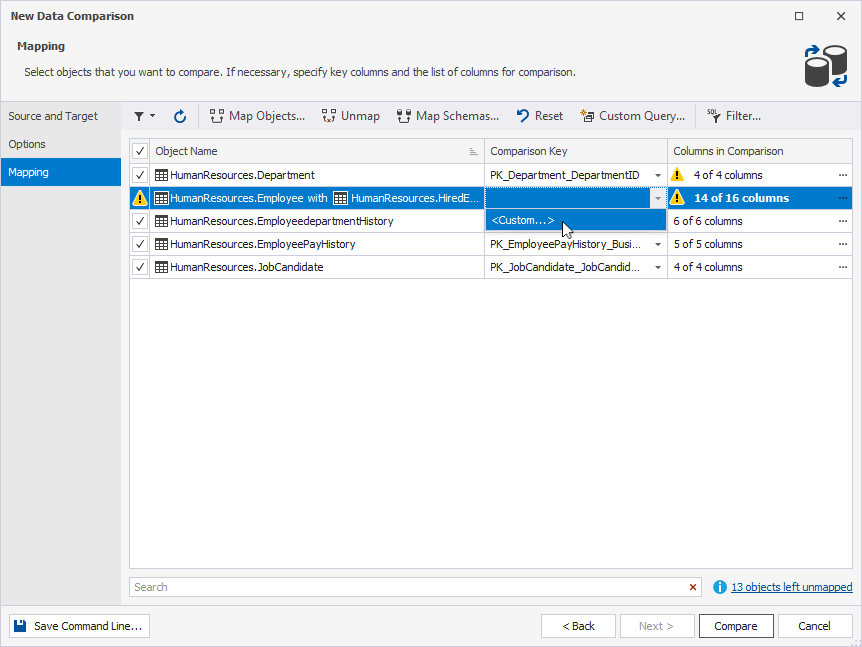
Task: Open the Map Objects dialog
Action: [x=257, y=116]
